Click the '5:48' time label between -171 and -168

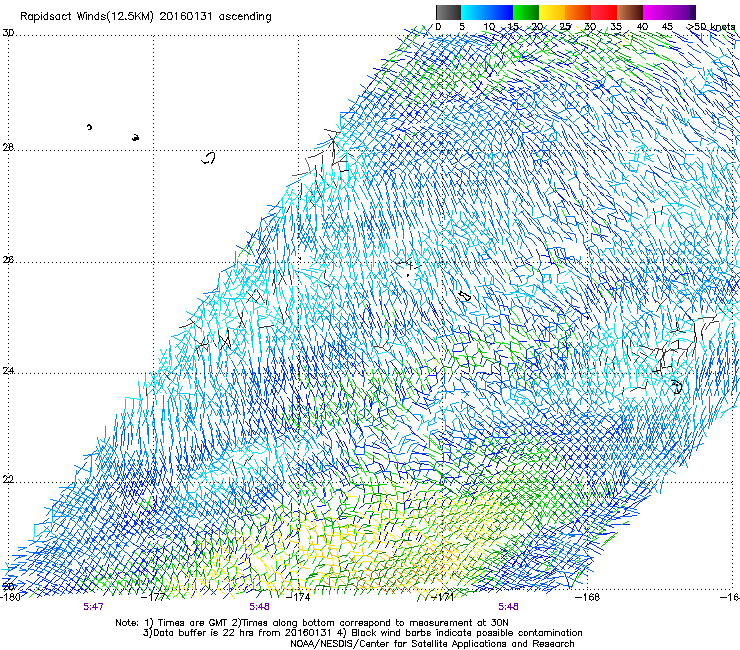(508, 607)
